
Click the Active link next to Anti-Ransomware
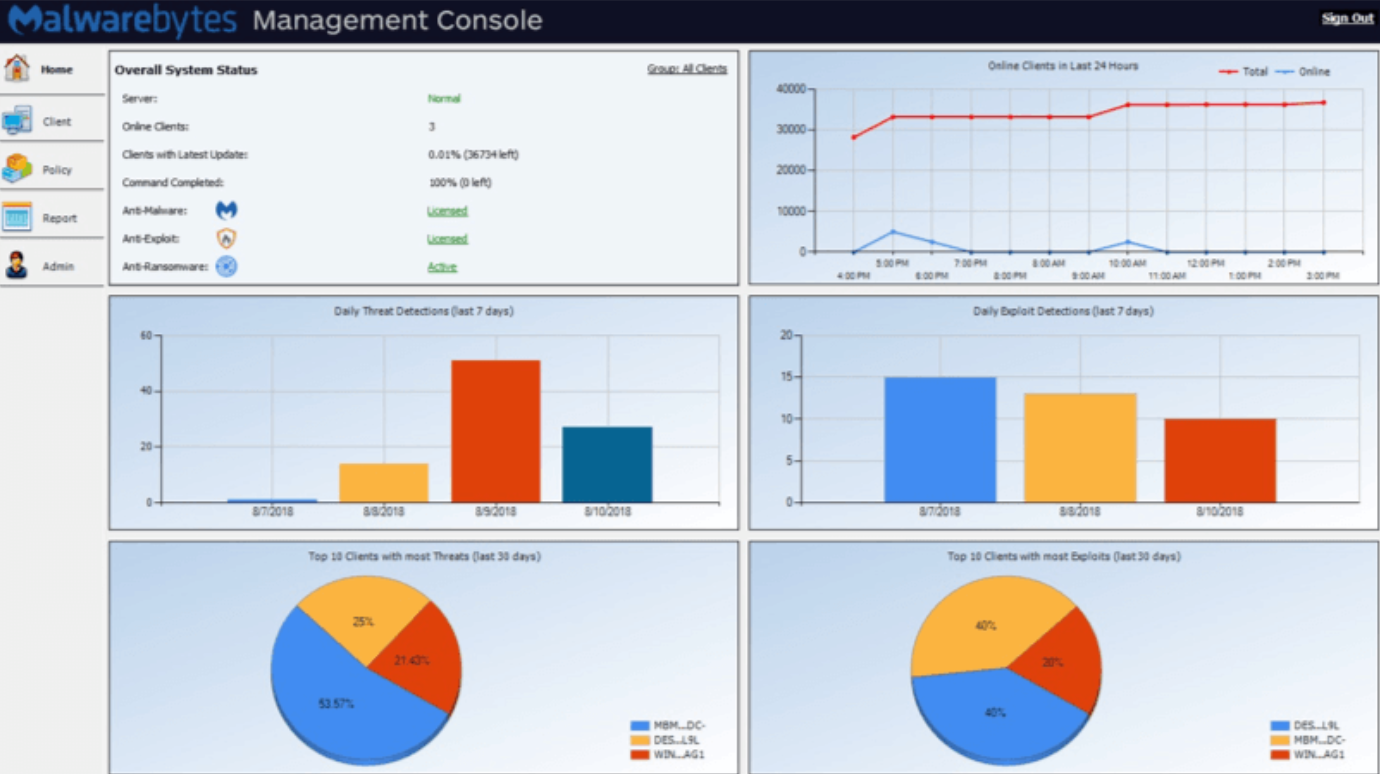[444, 266]
